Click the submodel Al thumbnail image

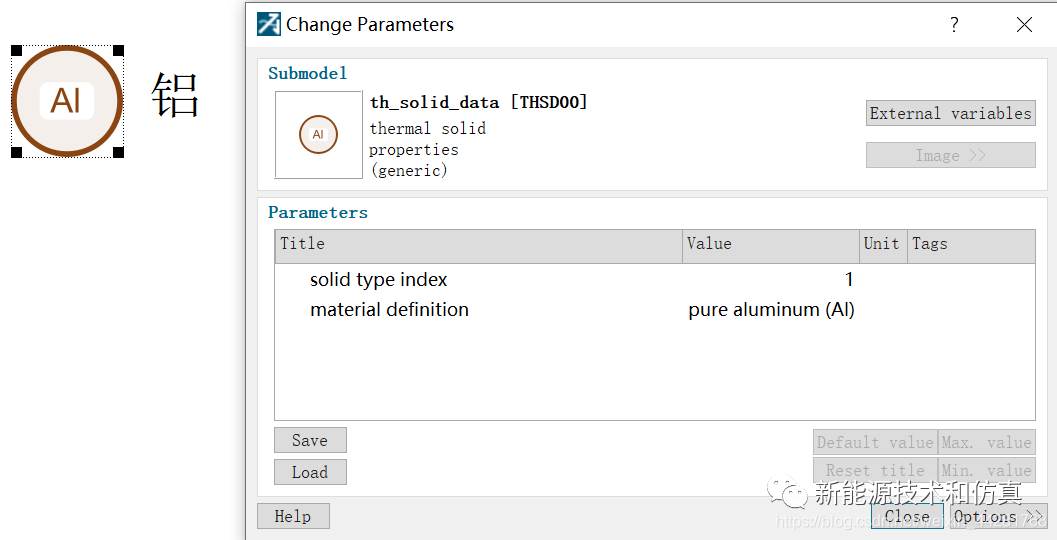pos(318,134)
